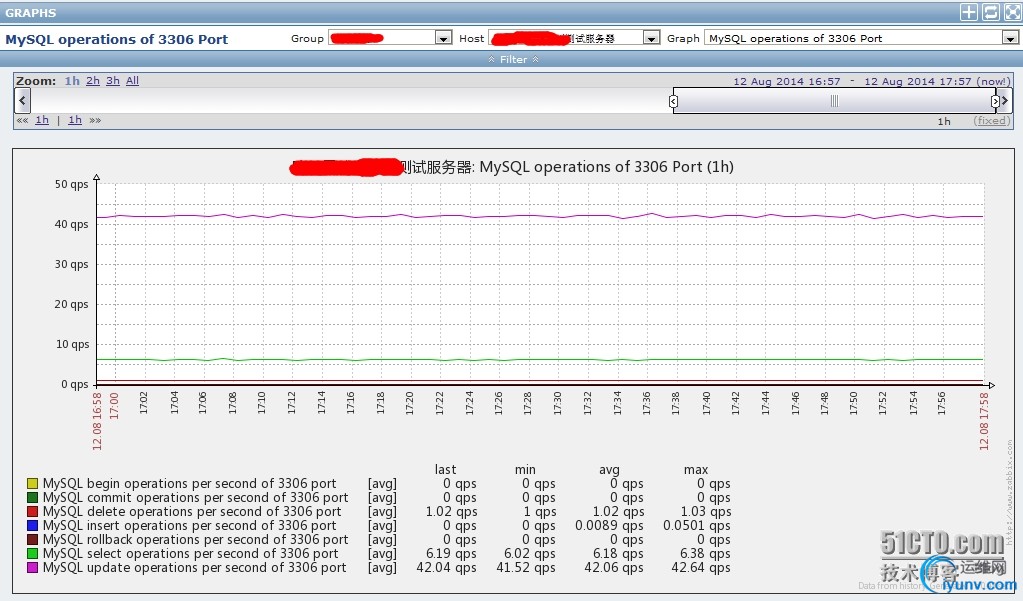Click yellow swatch for begin operations legend

click(x=33, y=484)
